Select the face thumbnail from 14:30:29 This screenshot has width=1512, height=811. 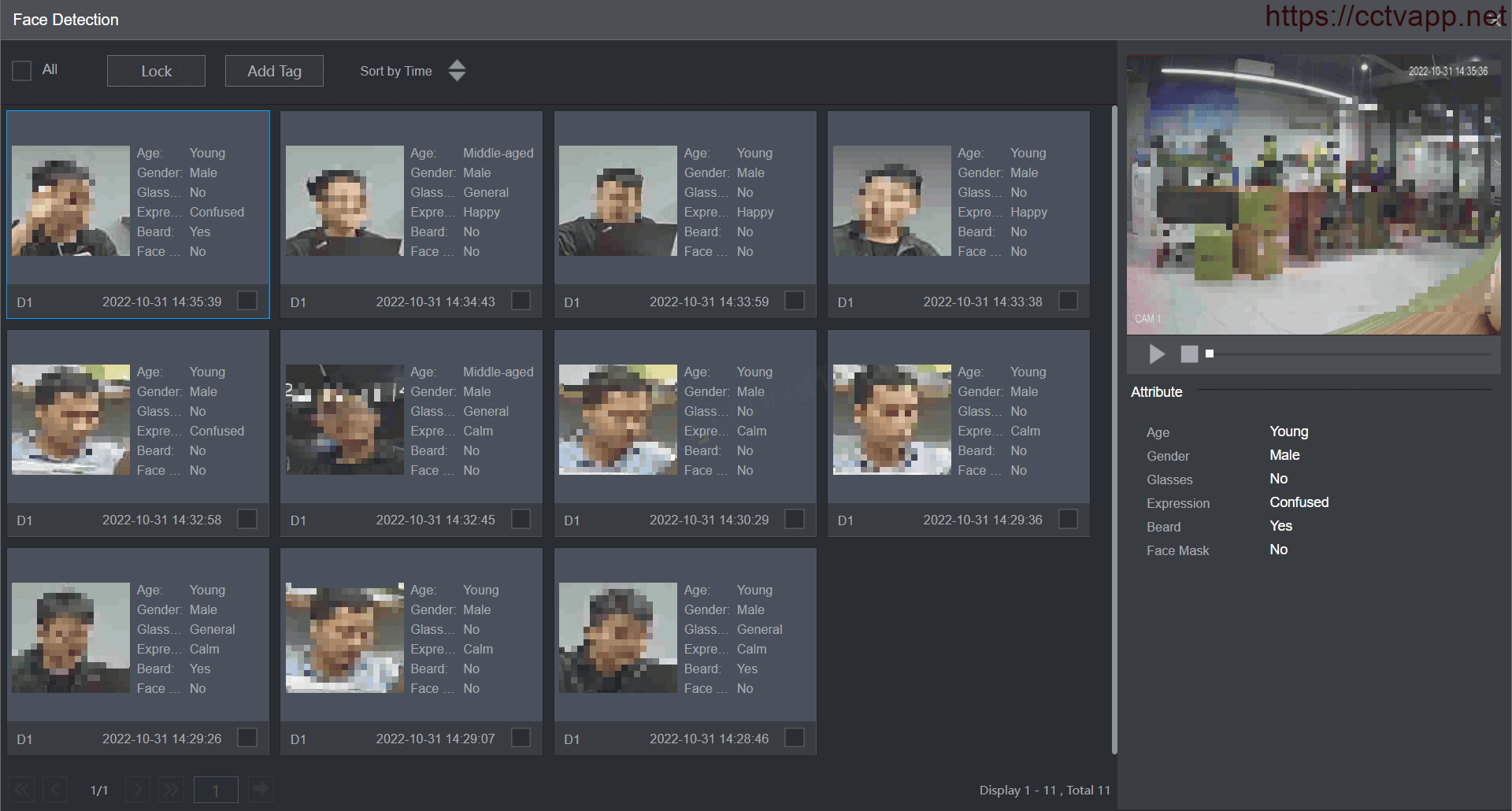coord(618,420)
